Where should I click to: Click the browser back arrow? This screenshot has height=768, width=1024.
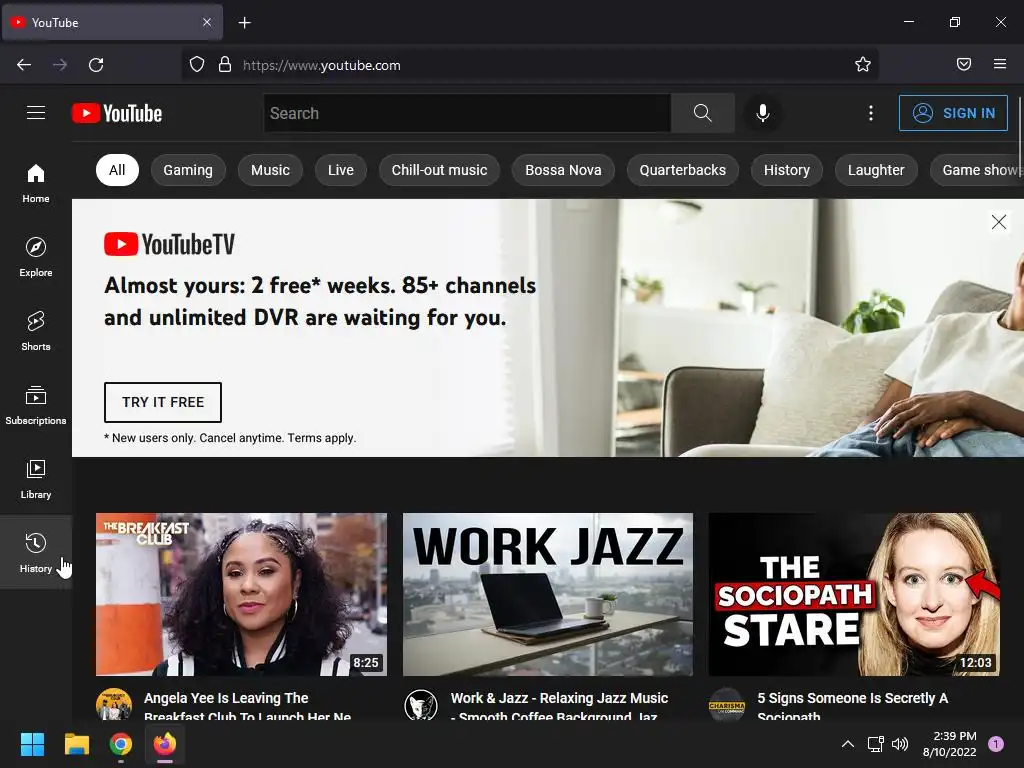pos(24,65)
